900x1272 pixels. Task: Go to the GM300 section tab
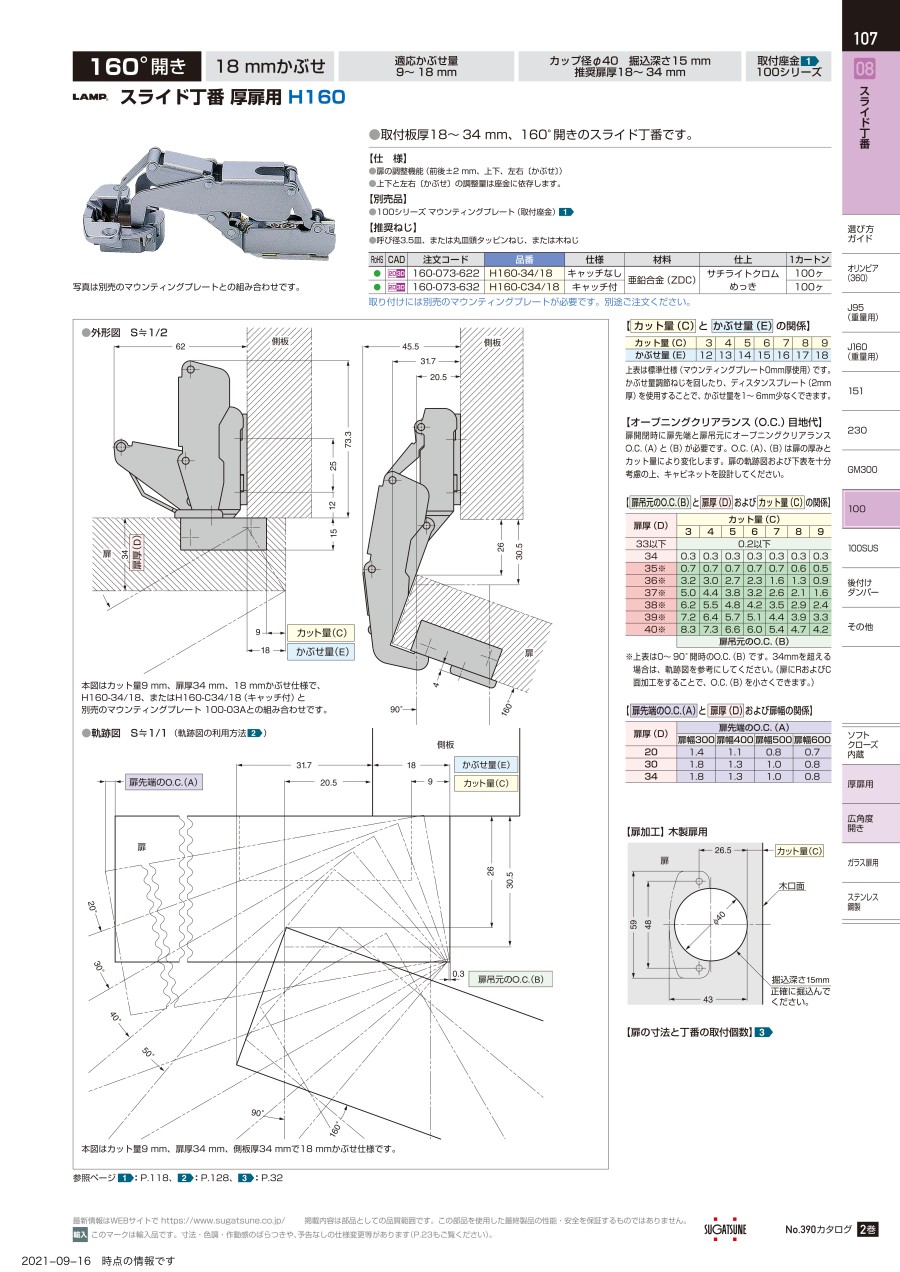point(862,469)
